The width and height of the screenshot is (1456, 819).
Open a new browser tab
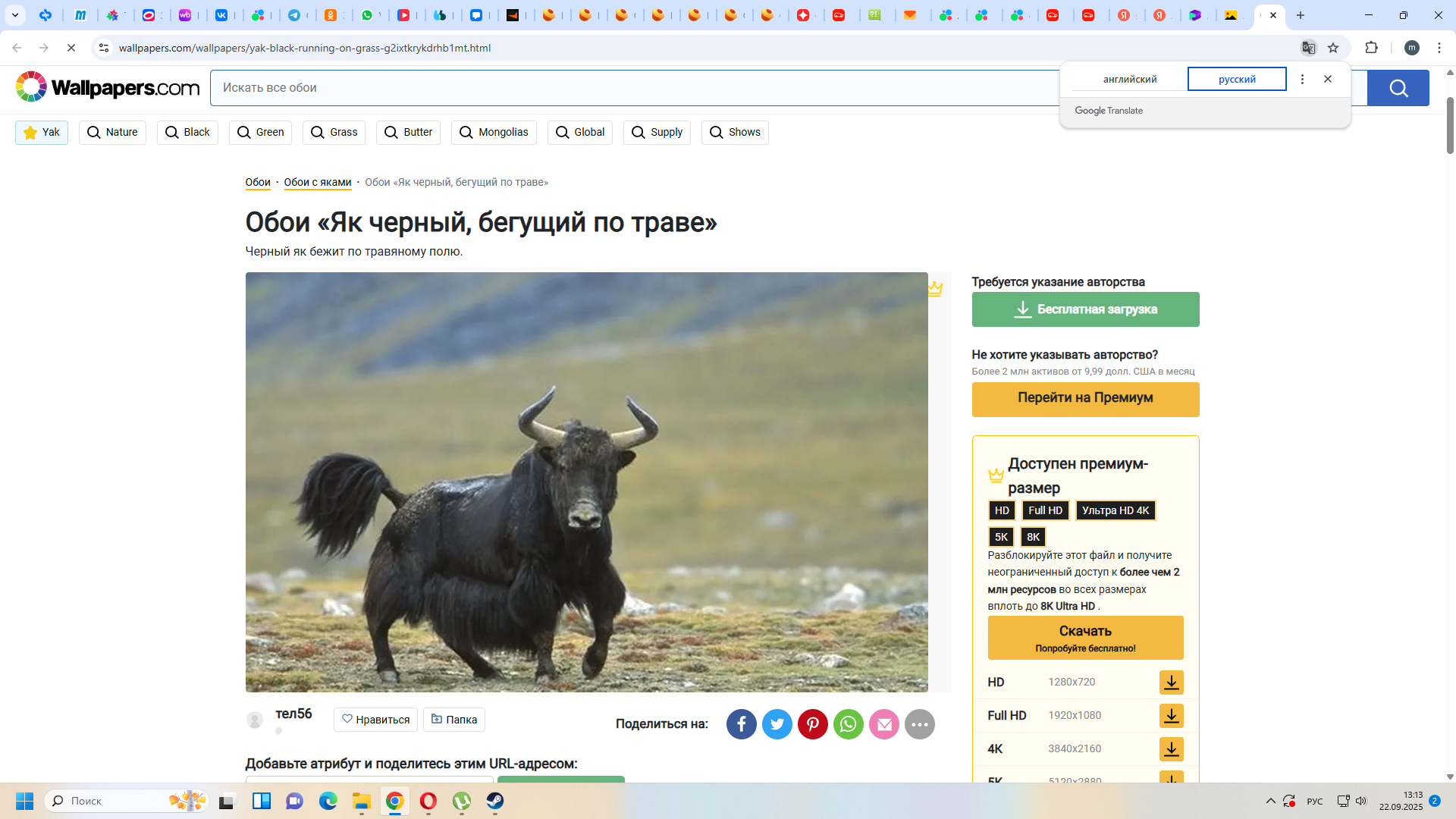tap(1301, 15)
